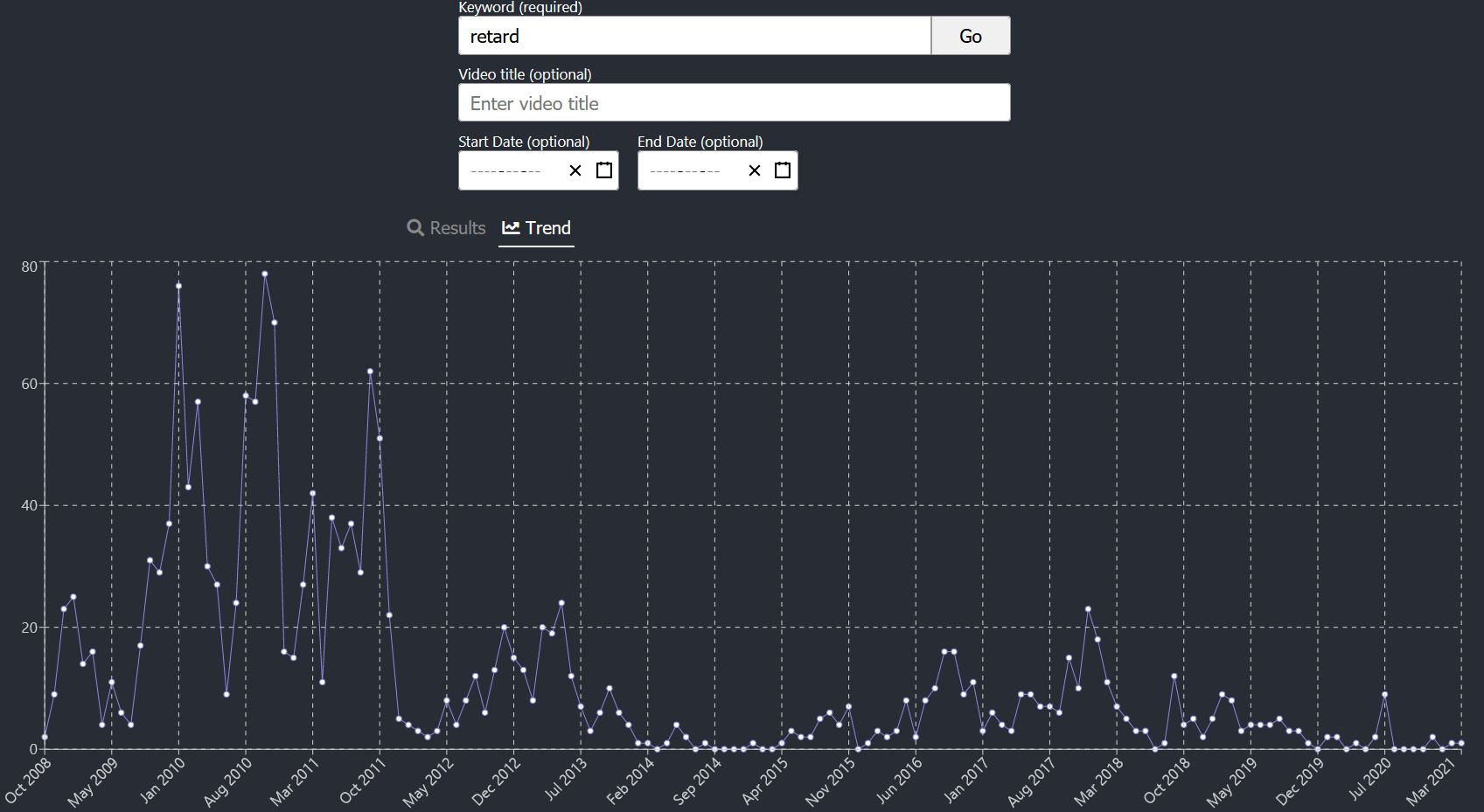
Task: Click the "Keyword (required)" label
Action: 520,8
